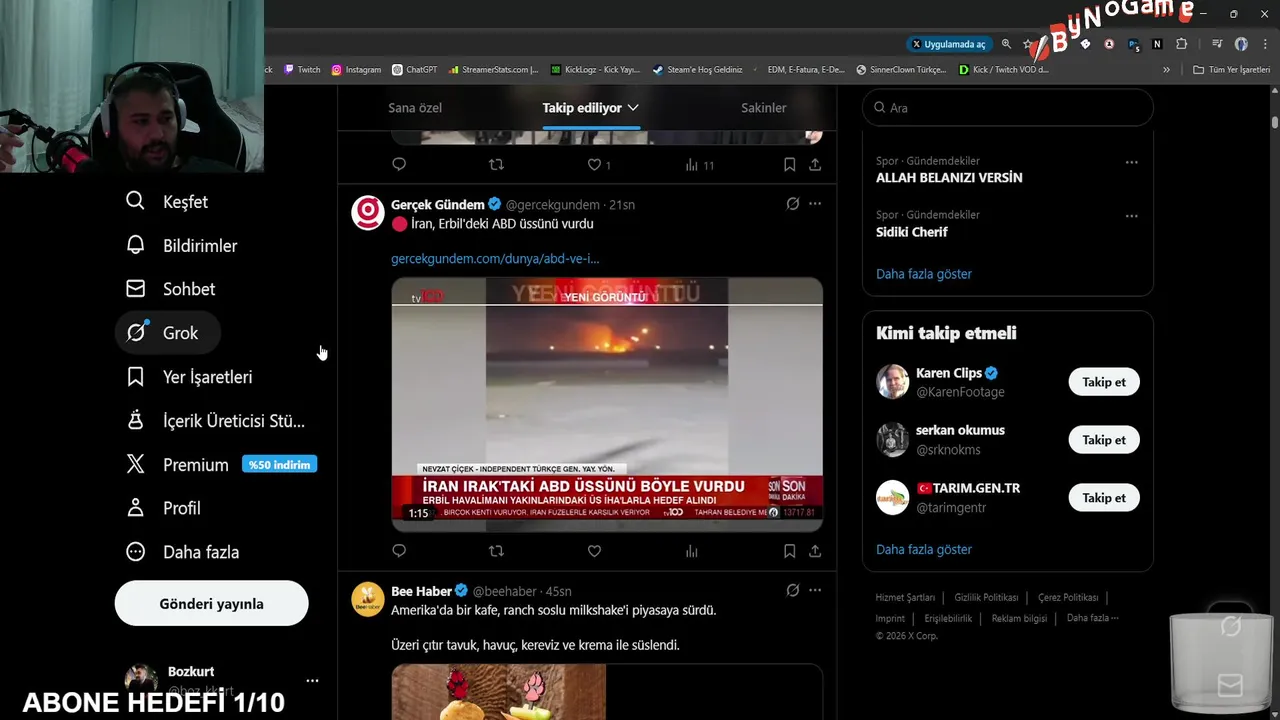This screenshot has height=720, width=1280.
Task: Like the post showing 1 like
Action: (598, 165)
